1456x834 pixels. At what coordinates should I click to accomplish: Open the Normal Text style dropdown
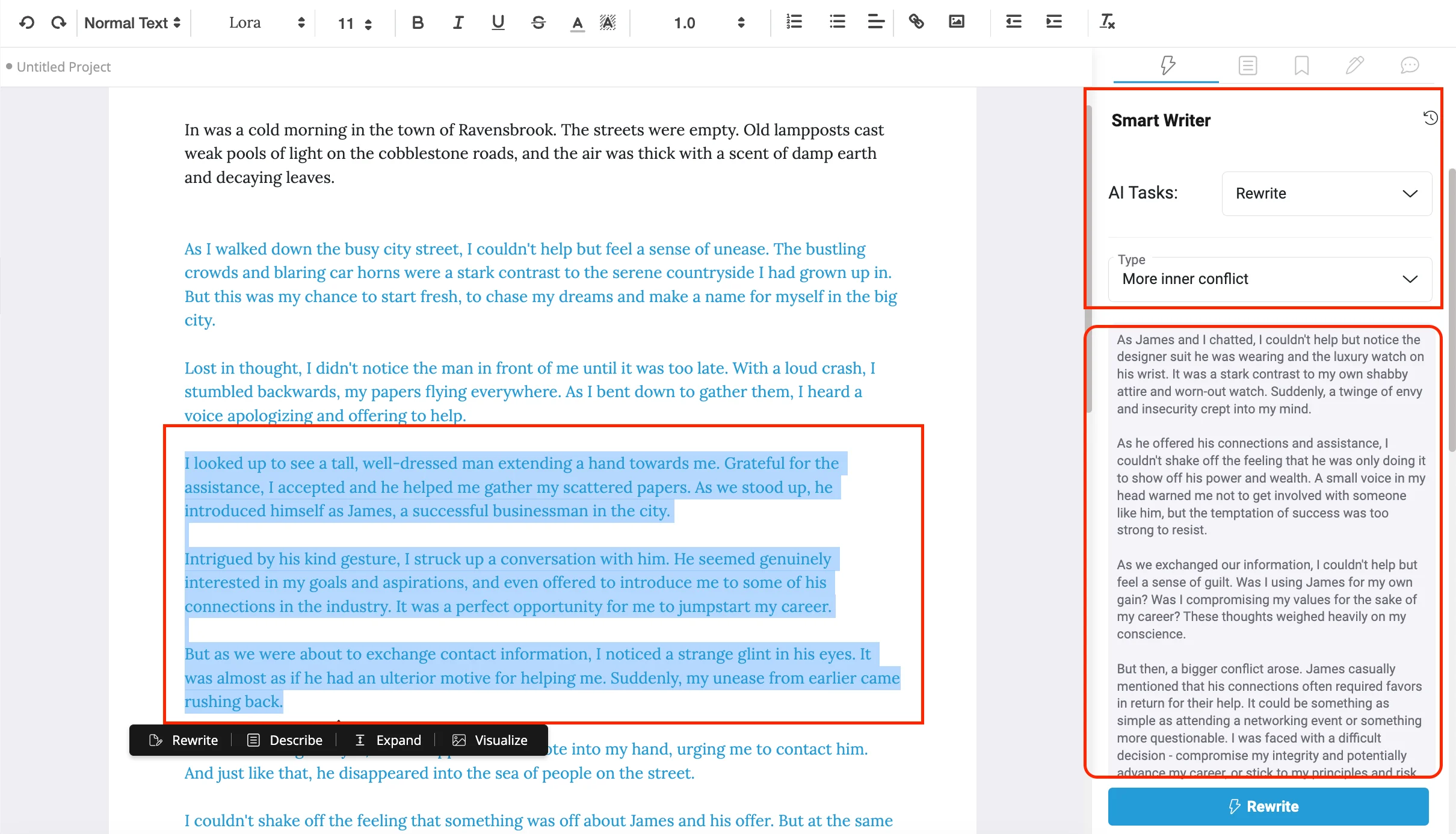click(132, 23)
